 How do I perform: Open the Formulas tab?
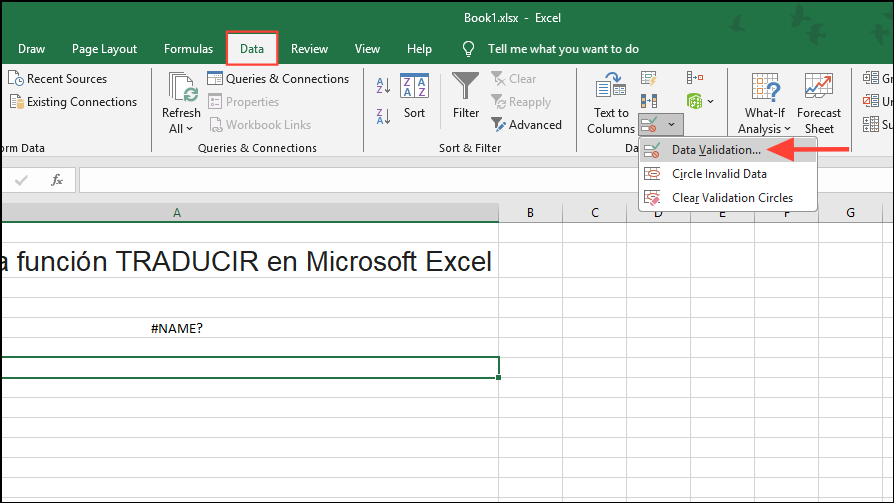[x=188, y=49]
